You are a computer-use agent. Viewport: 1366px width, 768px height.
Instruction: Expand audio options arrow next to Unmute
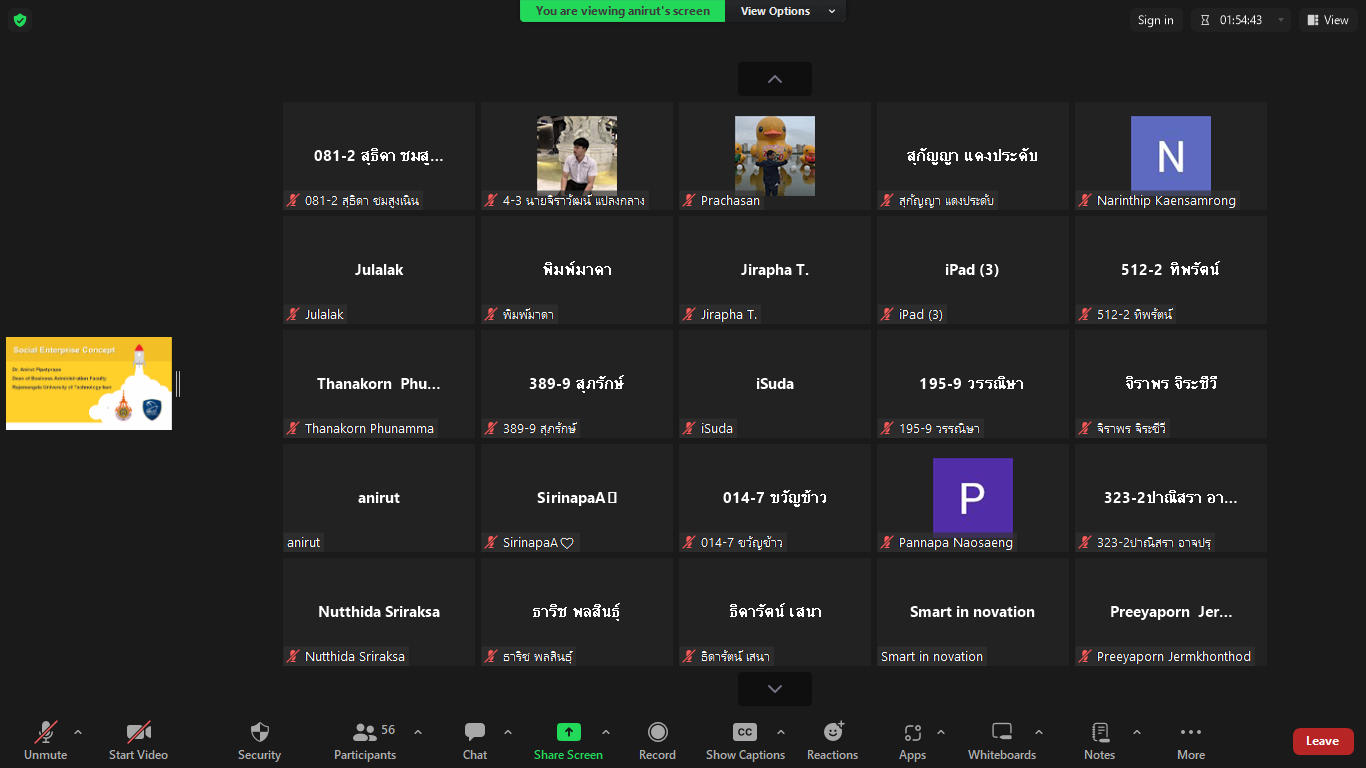point(78,732)
